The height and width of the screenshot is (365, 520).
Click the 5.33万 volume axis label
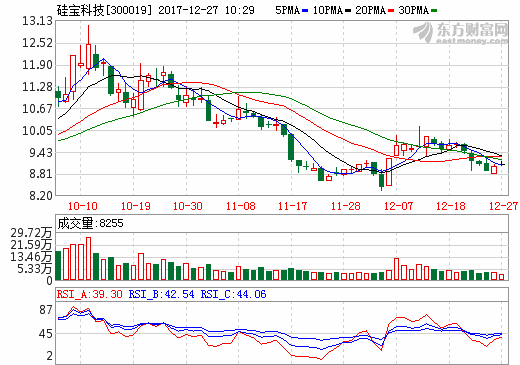[35, 269]
